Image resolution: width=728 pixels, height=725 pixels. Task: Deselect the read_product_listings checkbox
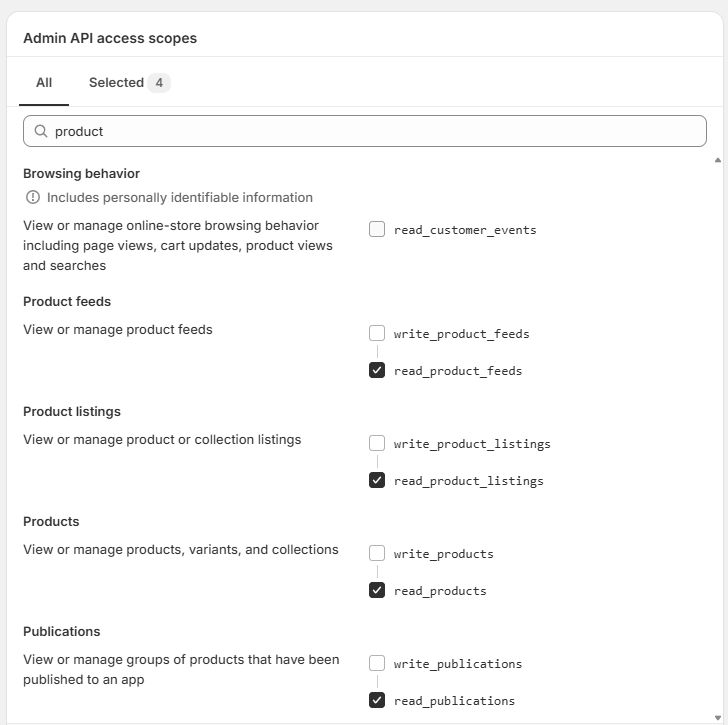coord(377,480)
